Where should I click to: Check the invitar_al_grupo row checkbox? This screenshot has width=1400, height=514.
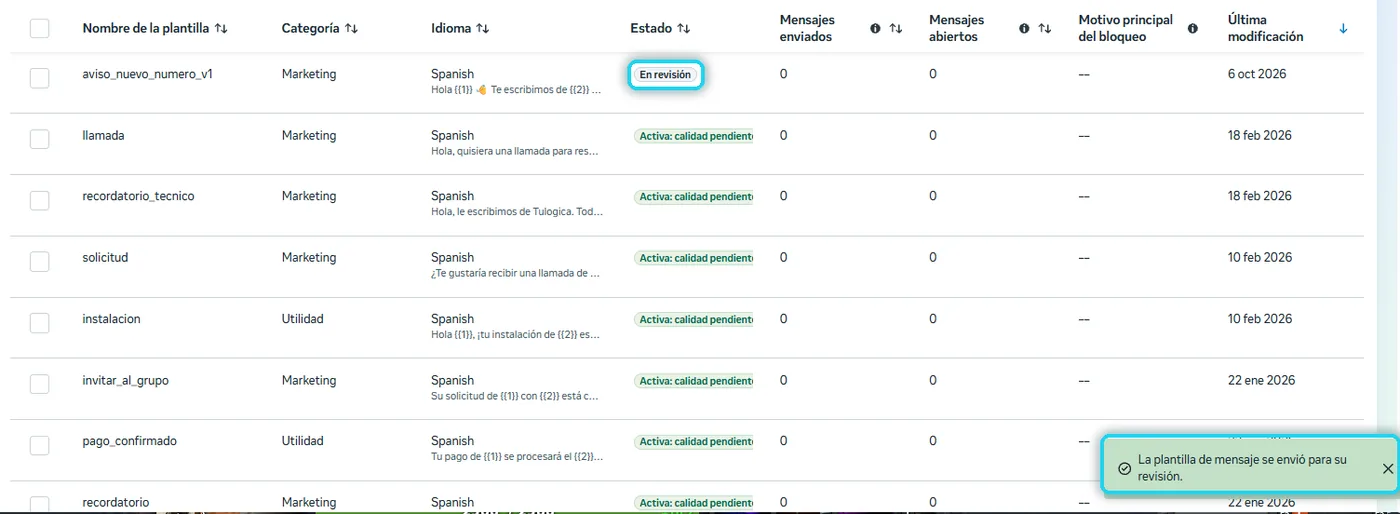[39, 383]
